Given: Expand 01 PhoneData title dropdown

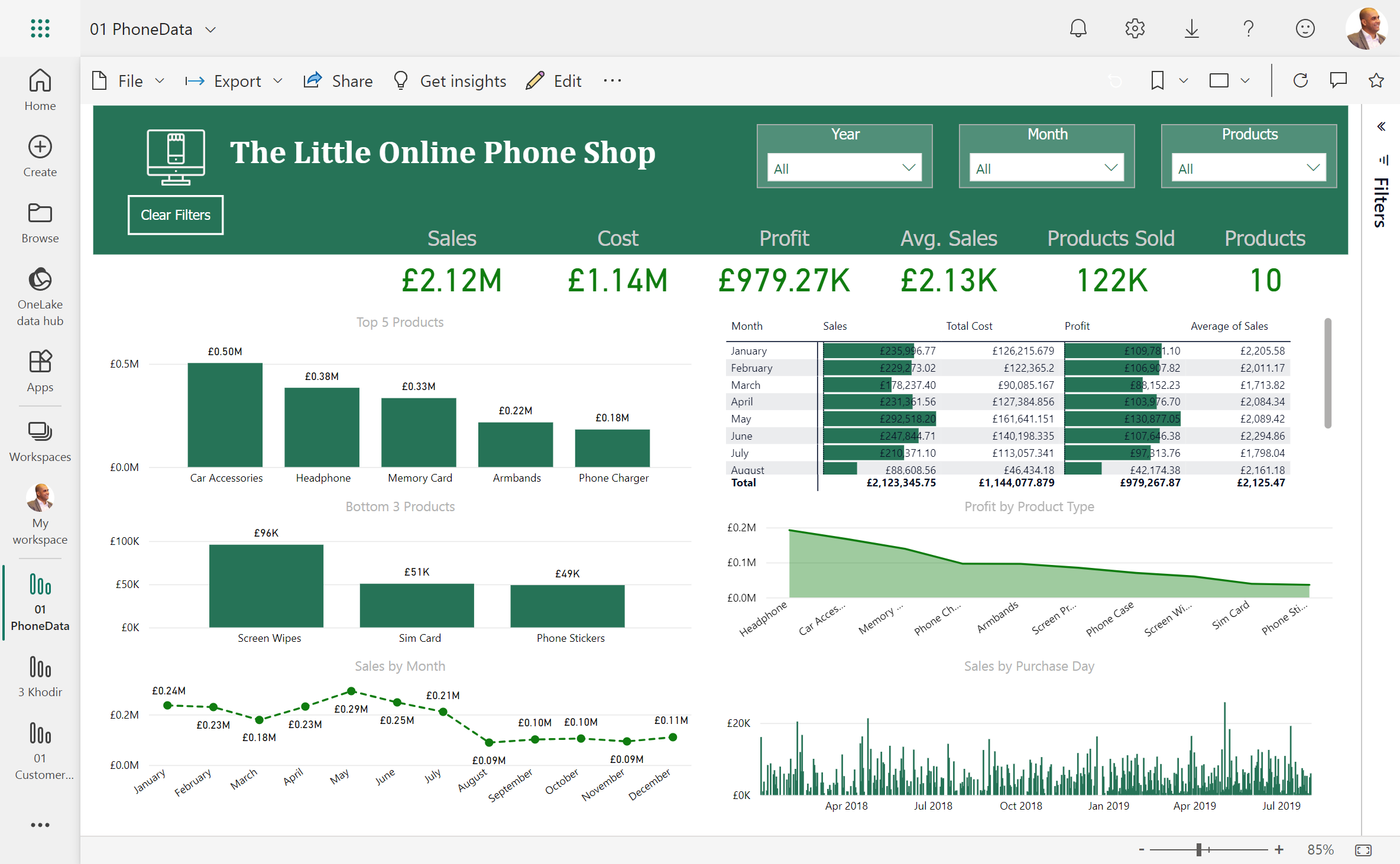Looking at the screenshot, I should point(210,30).
